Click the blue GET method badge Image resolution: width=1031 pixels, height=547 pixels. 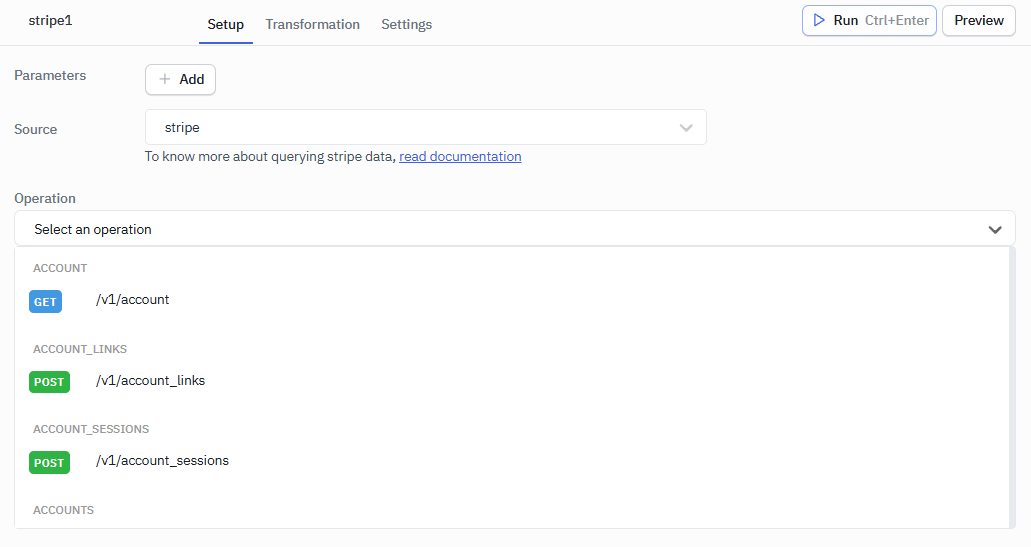(45, 301)
